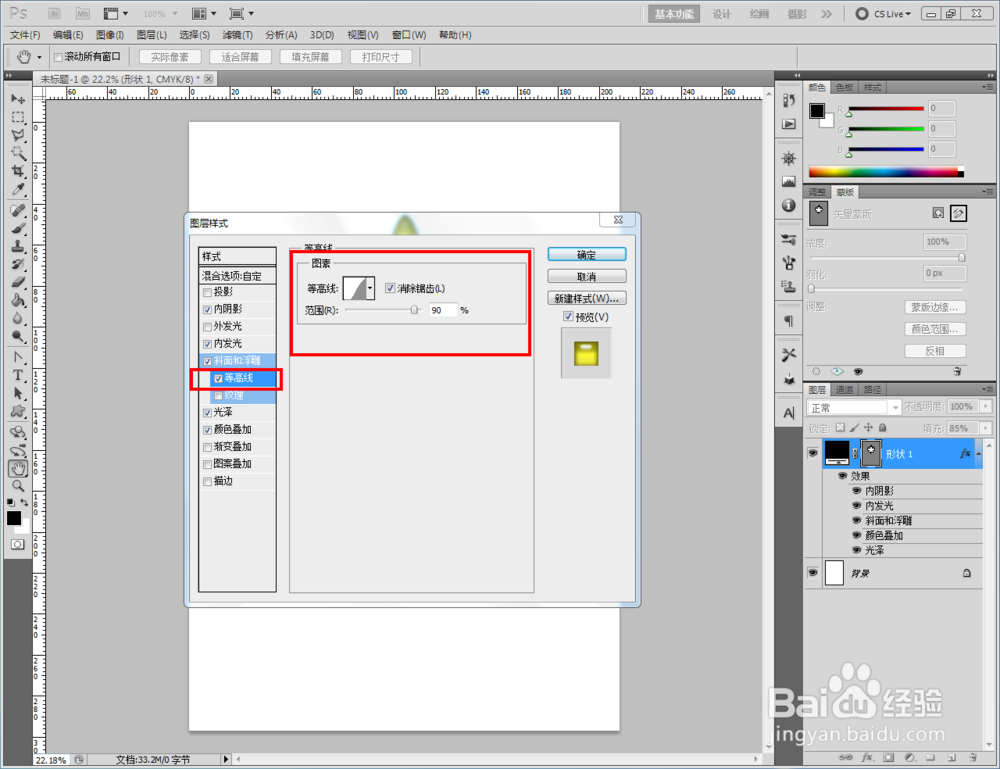Open the Character panel icon
Screen dimensions: 1000x769
[x=789, y=413]
